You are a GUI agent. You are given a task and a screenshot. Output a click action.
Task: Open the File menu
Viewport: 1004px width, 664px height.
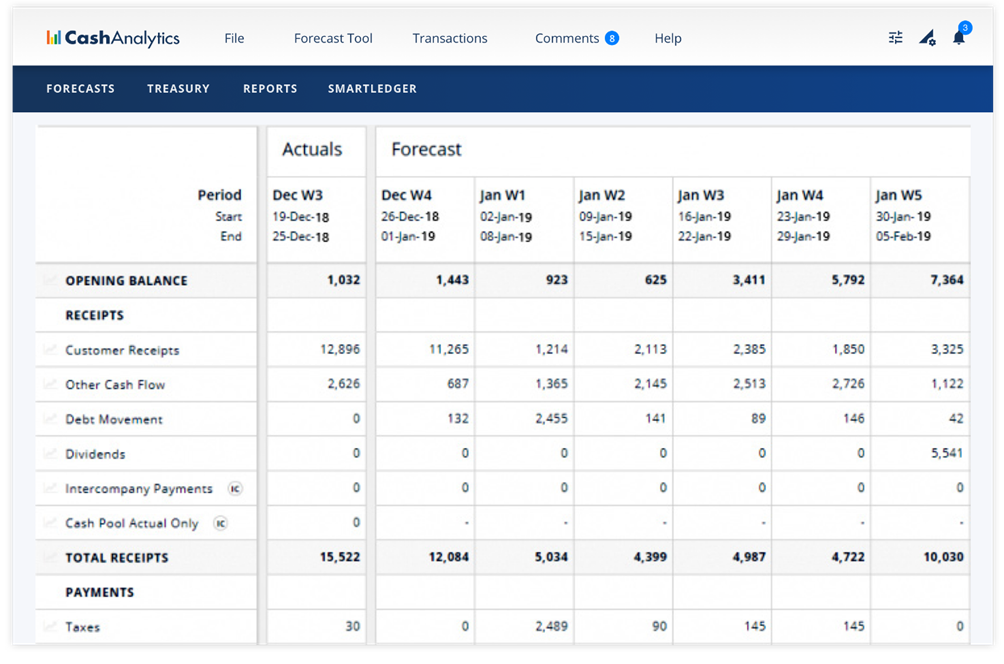(x=233, y=38)
